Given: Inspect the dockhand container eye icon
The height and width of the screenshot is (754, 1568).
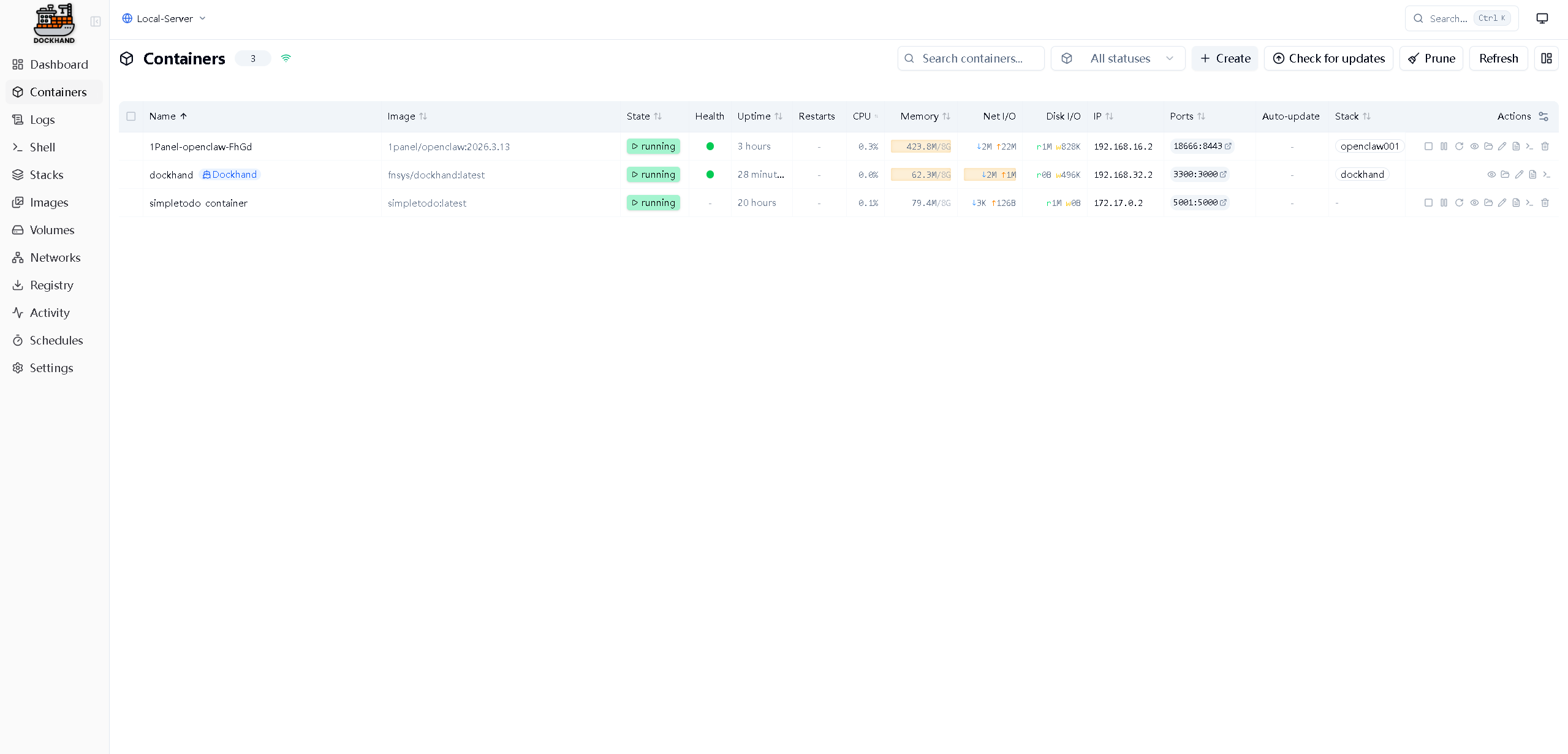Looking at the screenshot, I should point(1491,175).
